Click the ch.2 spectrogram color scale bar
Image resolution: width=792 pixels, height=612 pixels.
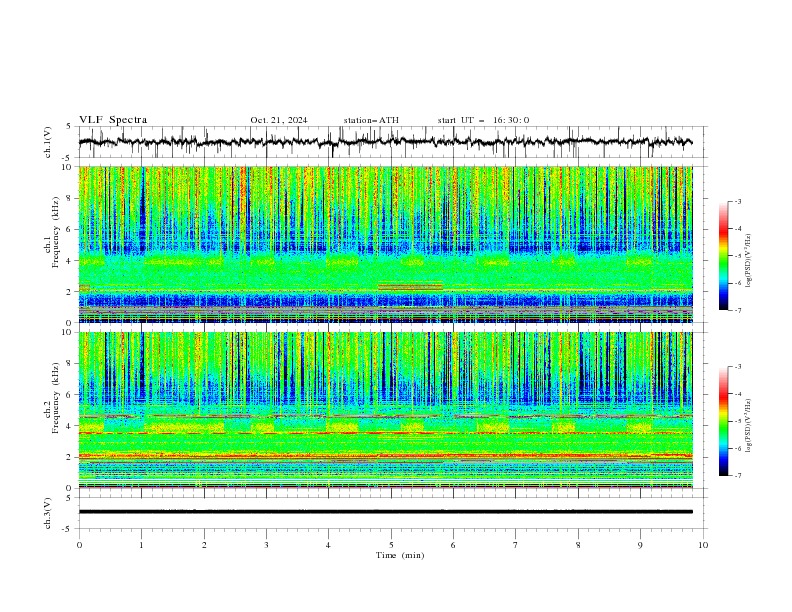(723, 421)
